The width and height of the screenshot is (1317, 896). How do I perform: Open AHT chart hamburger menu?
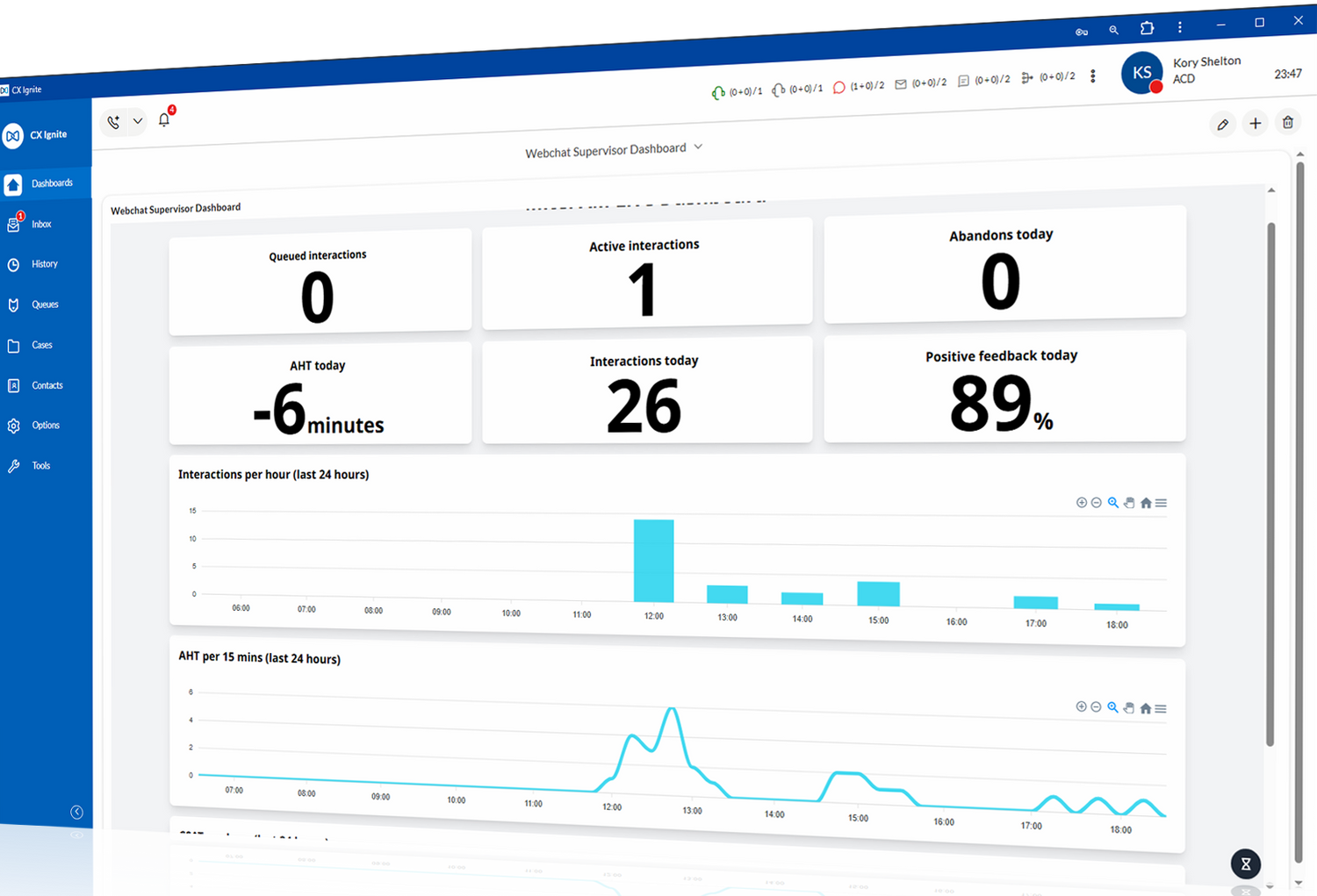[x=1161, y=708]
